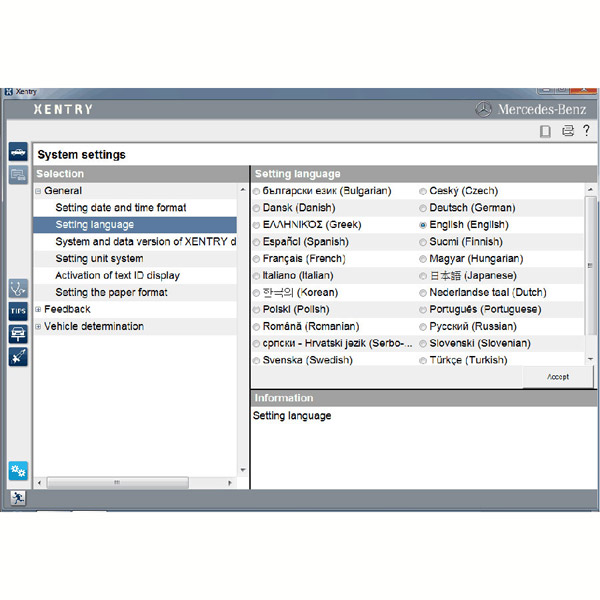Click language list vertical scrollbar thumb
Image resolution: width=600 pixels, height=600 pixels.
590,265
